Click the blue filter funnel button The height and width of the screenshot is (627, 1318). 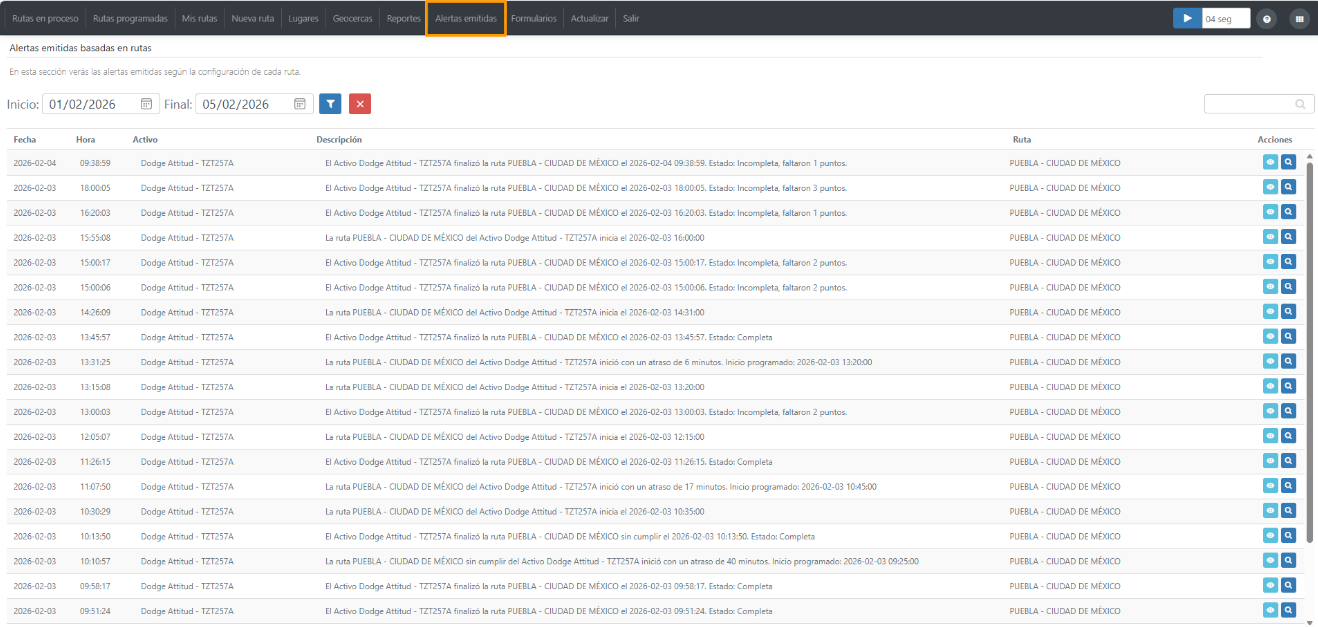[330, 104]
